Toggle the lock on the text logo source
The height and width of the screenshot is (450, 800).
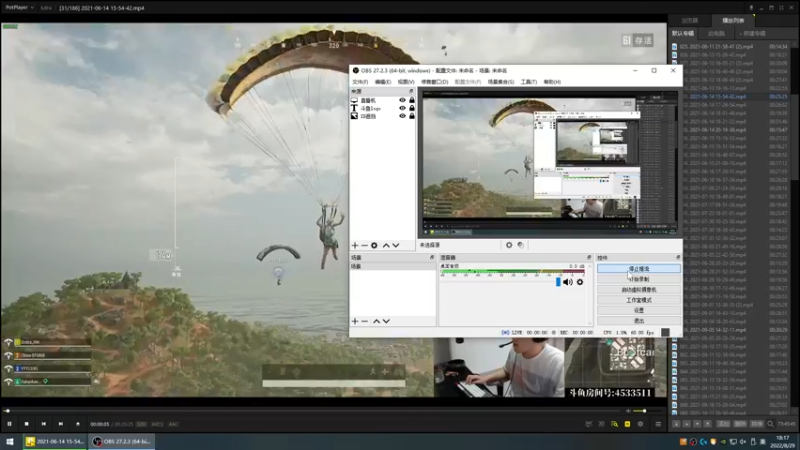pos(412,108)
